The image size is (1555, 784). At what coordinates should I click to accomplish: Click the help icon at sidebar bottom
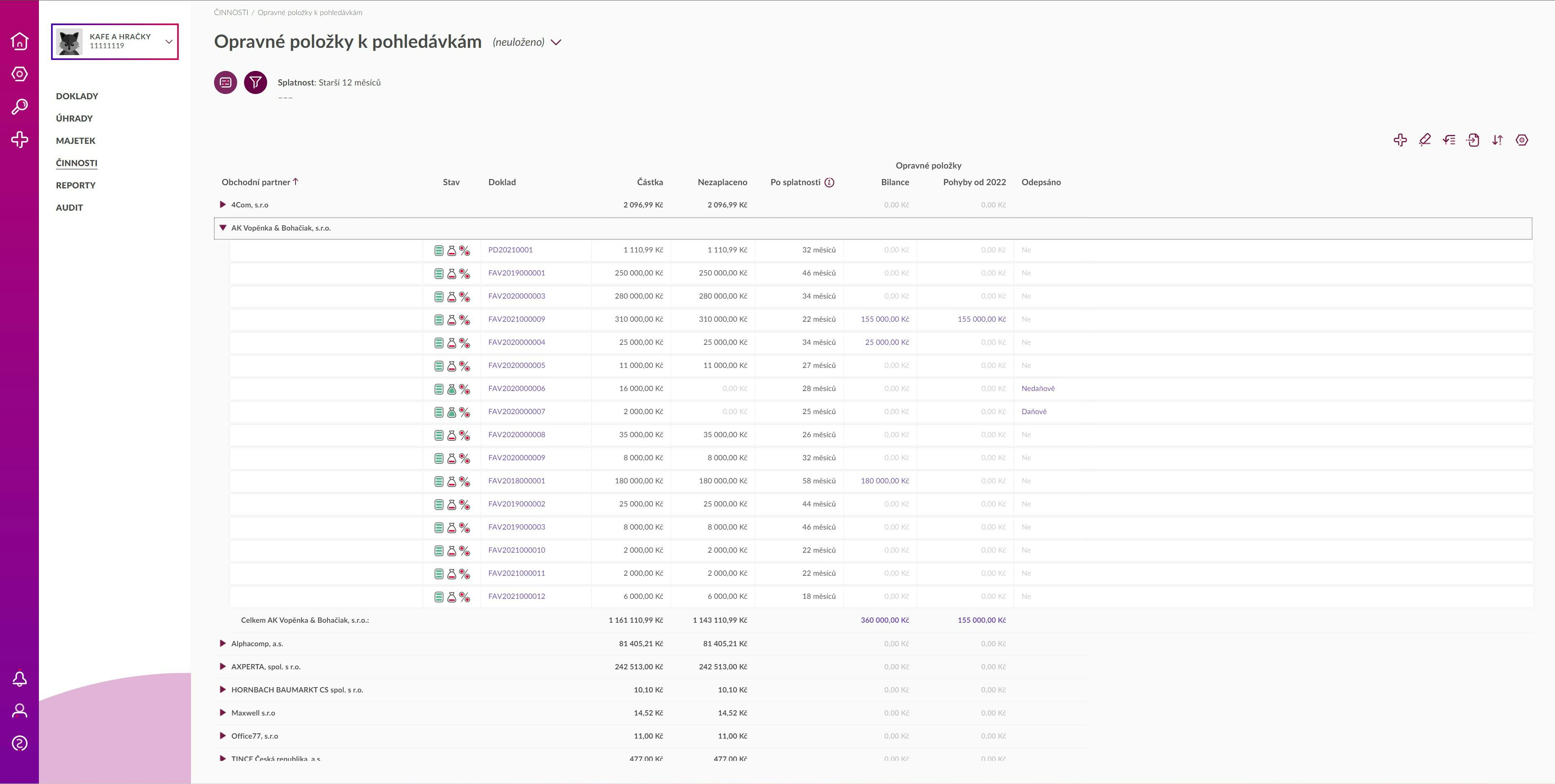click(x=19, y=743)
